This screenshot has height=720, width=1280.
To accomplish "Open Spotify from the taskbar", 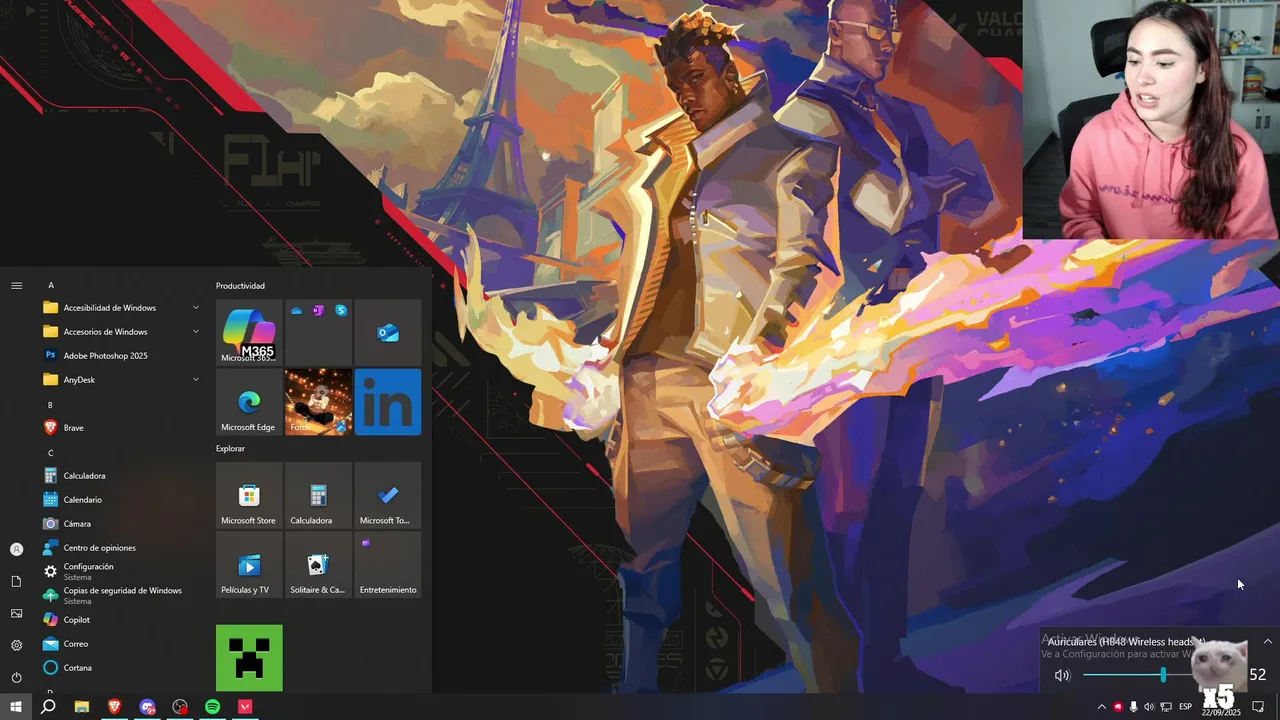I will pos(212,707).
